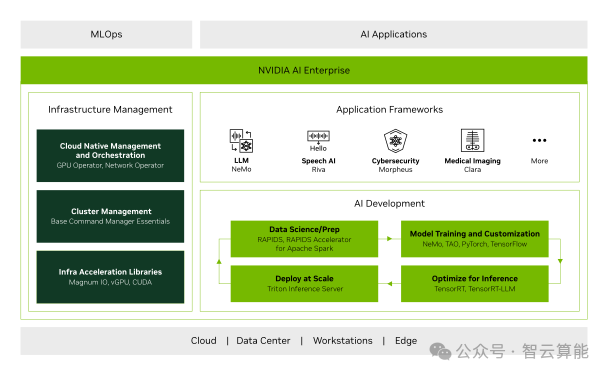608x375 pixels.
Task: Open the Cluster Management block
Action: pos(110,216)
